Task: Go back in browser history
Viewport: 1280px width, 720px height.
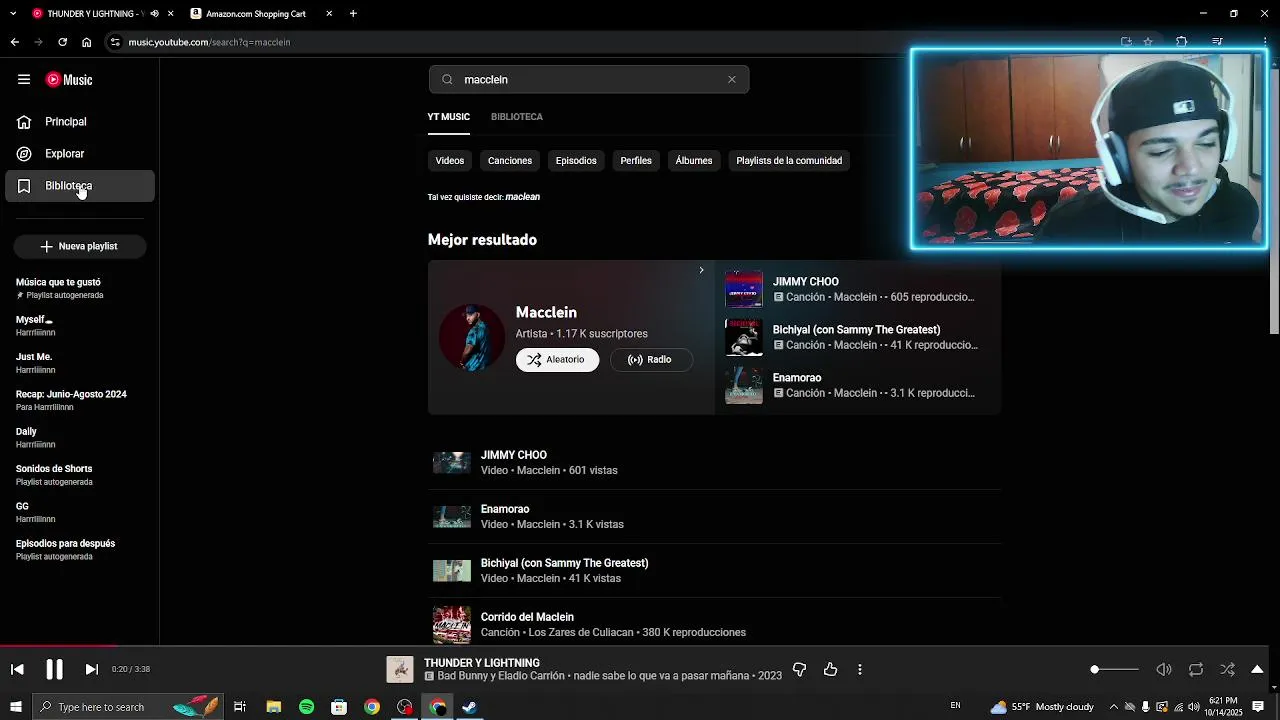Action: pos(15,42)
